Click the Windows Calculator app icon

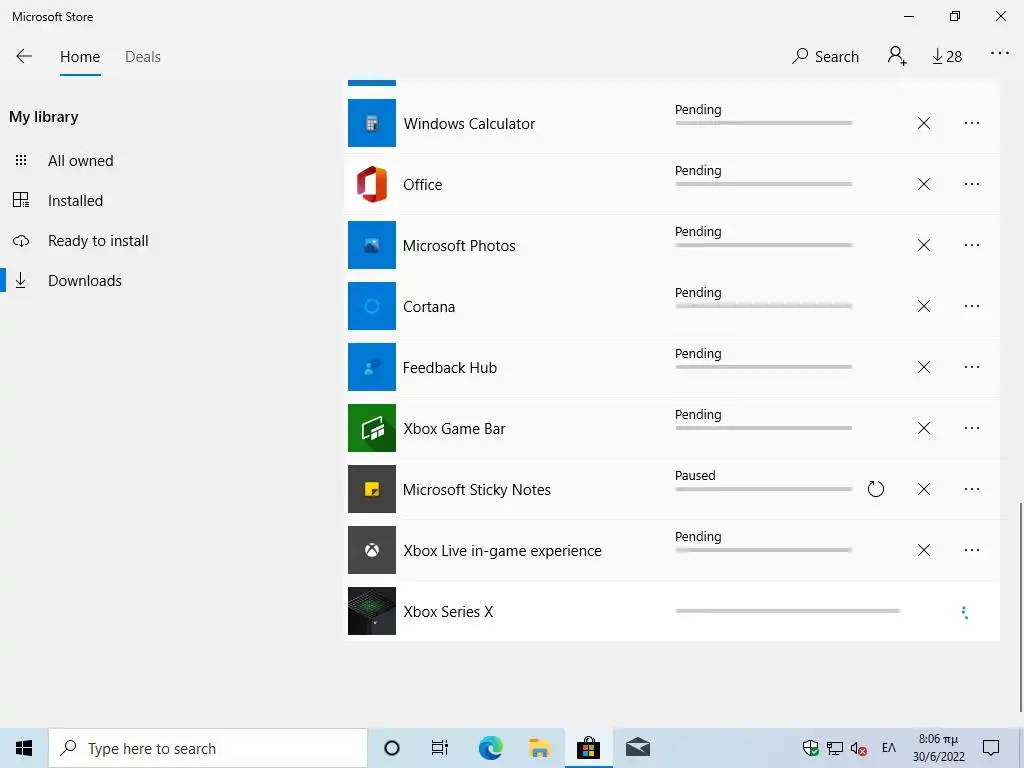[x=372, y=123]
